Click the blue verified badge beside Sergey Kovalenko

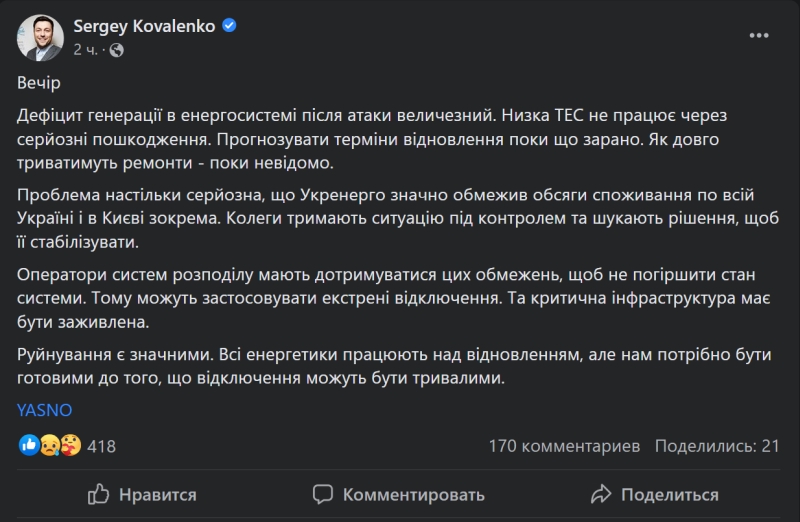[x=229, y=27]
